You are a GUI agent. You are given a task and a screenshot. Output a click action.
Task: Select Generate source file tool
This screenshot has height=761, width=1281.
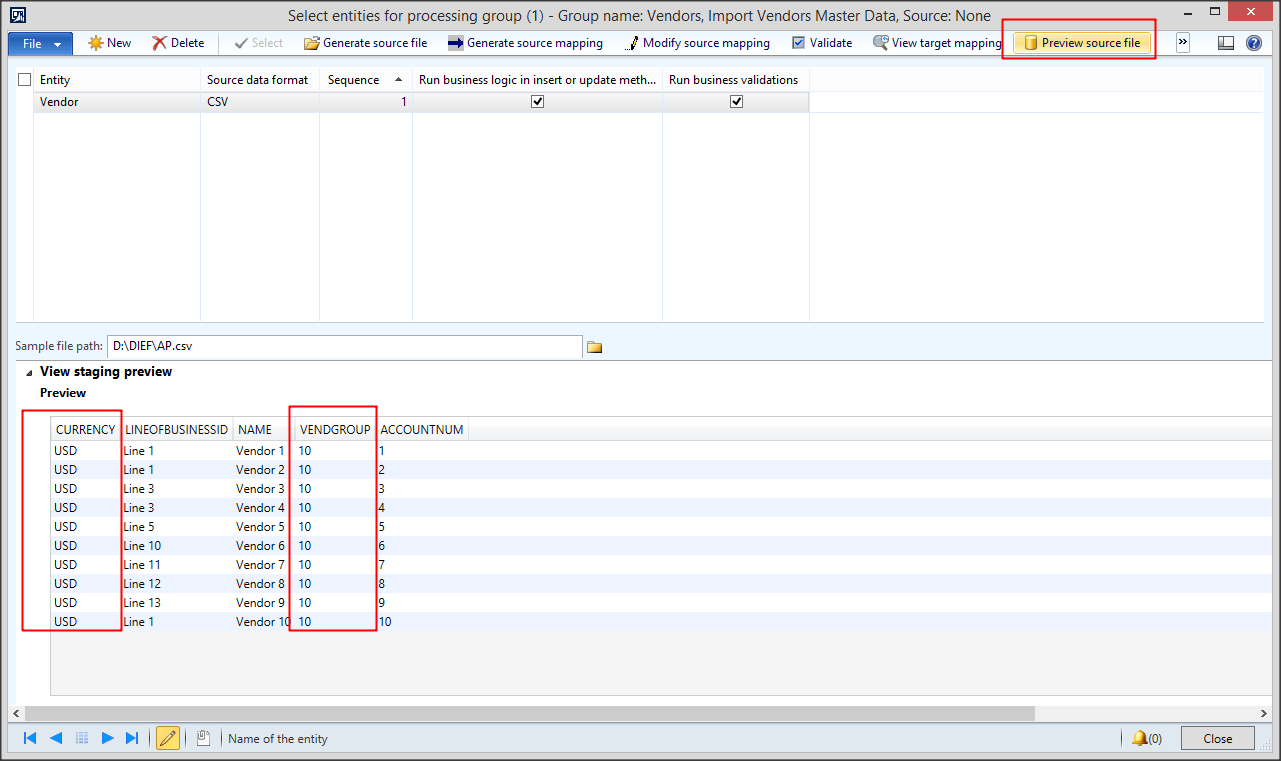tap(366, 43)
